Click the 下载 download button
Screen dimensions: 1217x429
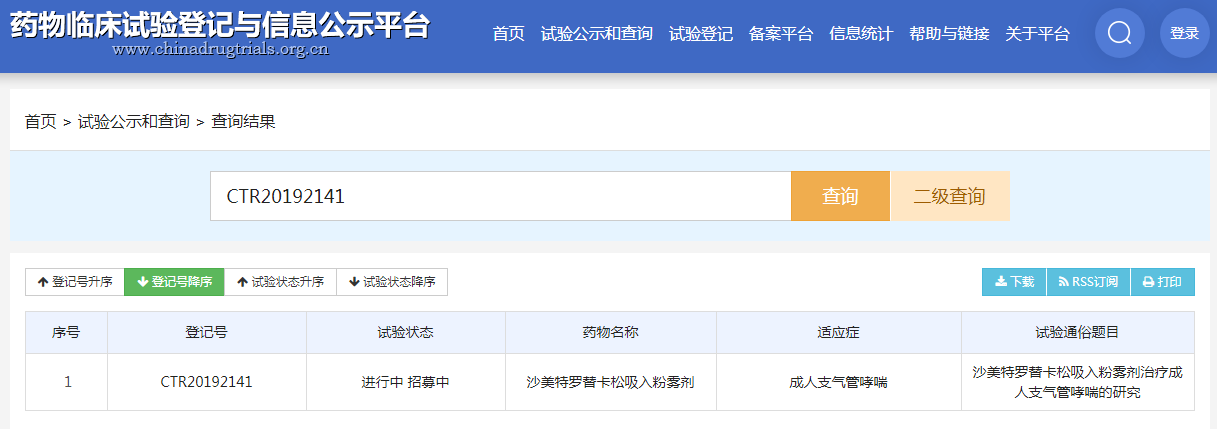point(1014,282)
